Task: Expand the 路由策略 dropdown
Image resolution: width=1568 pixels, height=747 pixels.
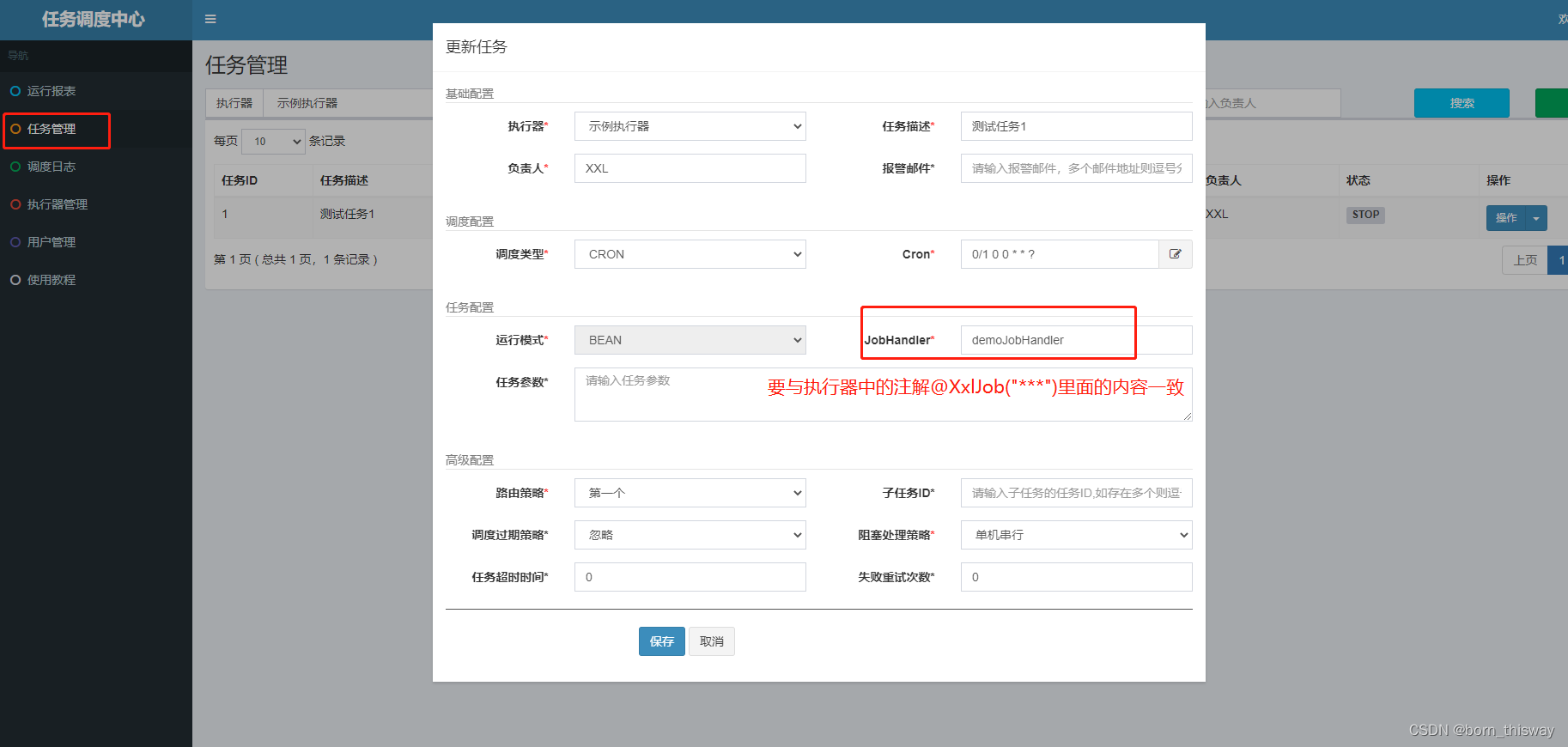Action: [x=690, y=493]
